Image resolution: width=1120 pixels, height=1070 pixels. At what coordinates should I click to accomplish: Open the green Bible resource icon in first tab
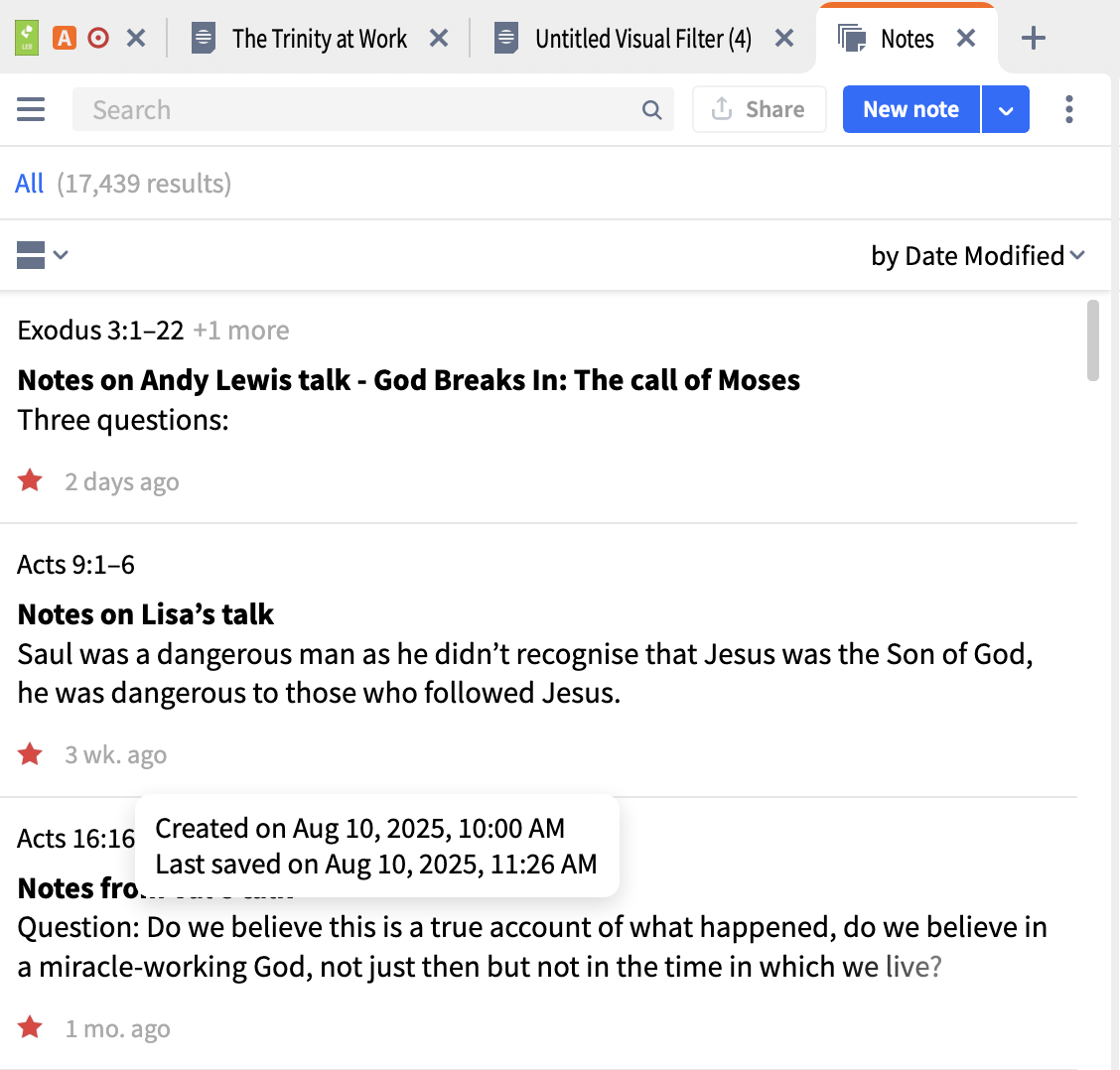coord(27,38)
